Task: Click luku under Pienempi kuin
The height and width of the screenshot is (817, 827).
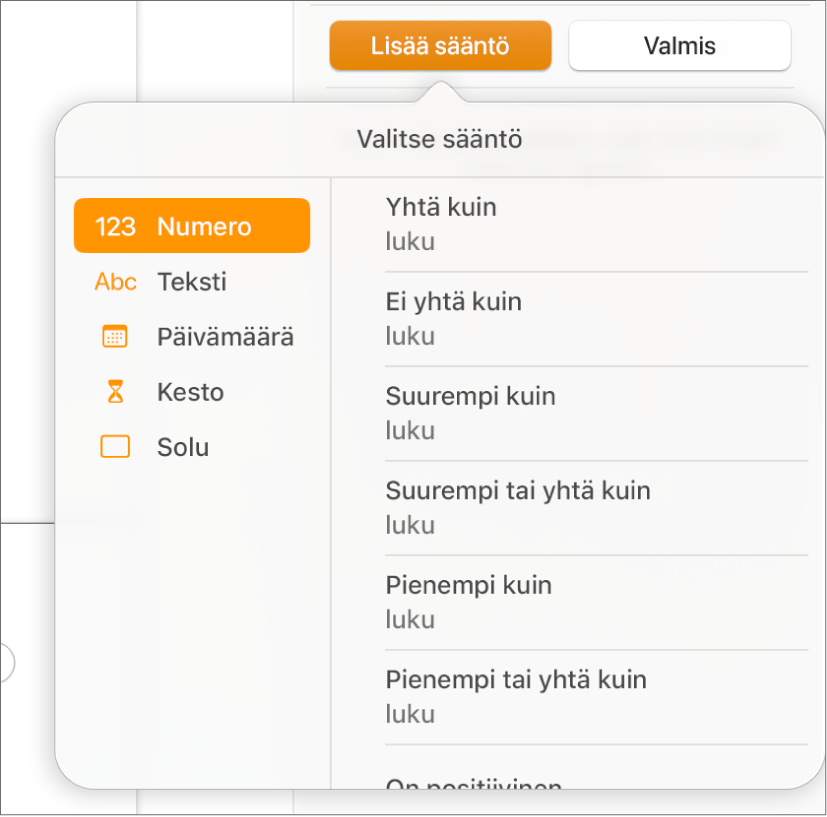Action: [x=410, y=619]
